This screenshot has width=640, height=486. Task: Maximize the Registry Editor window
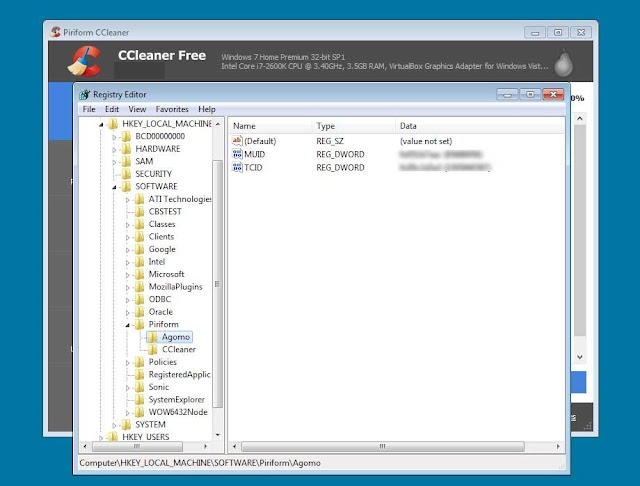[x=530, y=95]
